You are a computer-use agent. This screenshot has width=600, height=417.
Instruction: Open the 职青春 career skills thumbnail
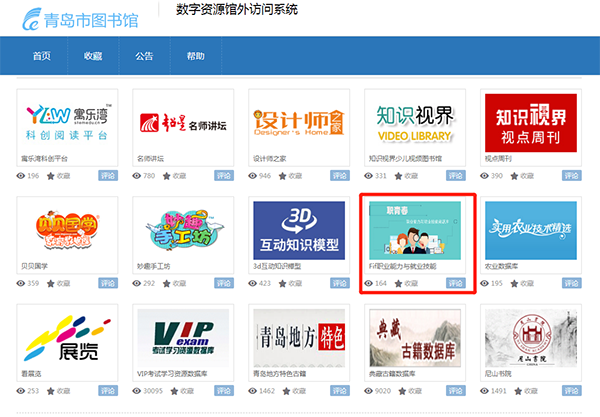tap(415, 230)
